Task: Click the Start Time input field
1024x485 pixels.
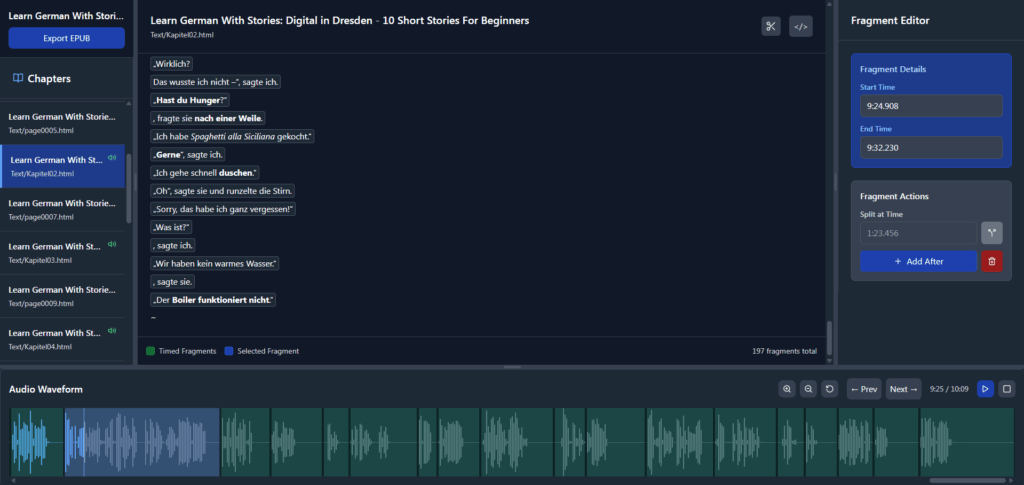Action: click(931, 106)
